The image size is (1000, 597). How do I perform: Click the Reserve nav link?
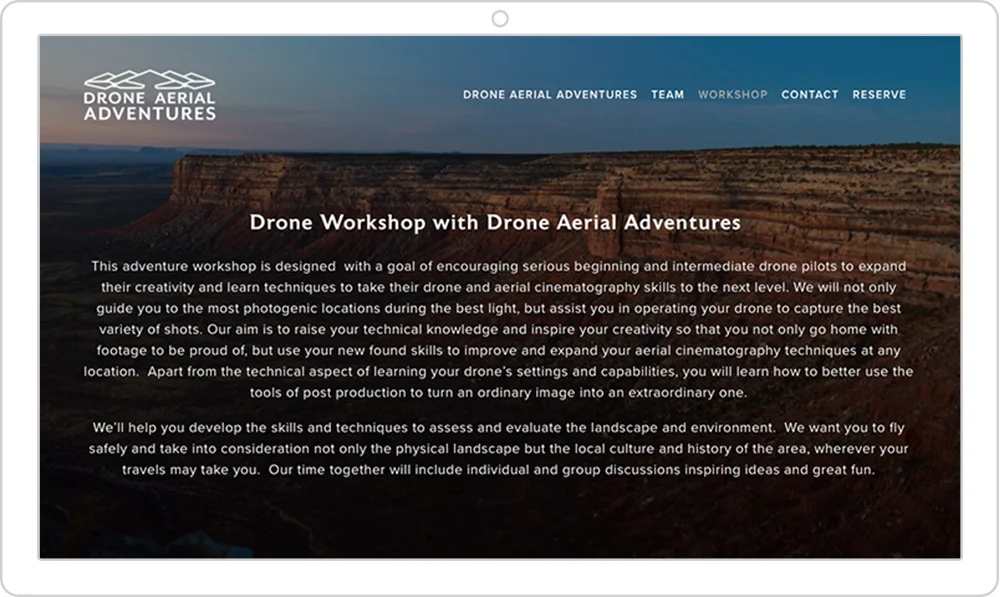879,94
